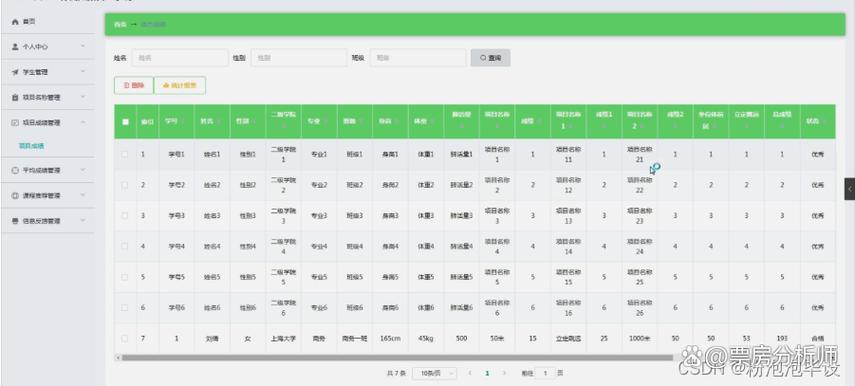Select page number 1 in pagination
Screen dimensions: 855x386
pyautogui.click(x=487, y=373)
